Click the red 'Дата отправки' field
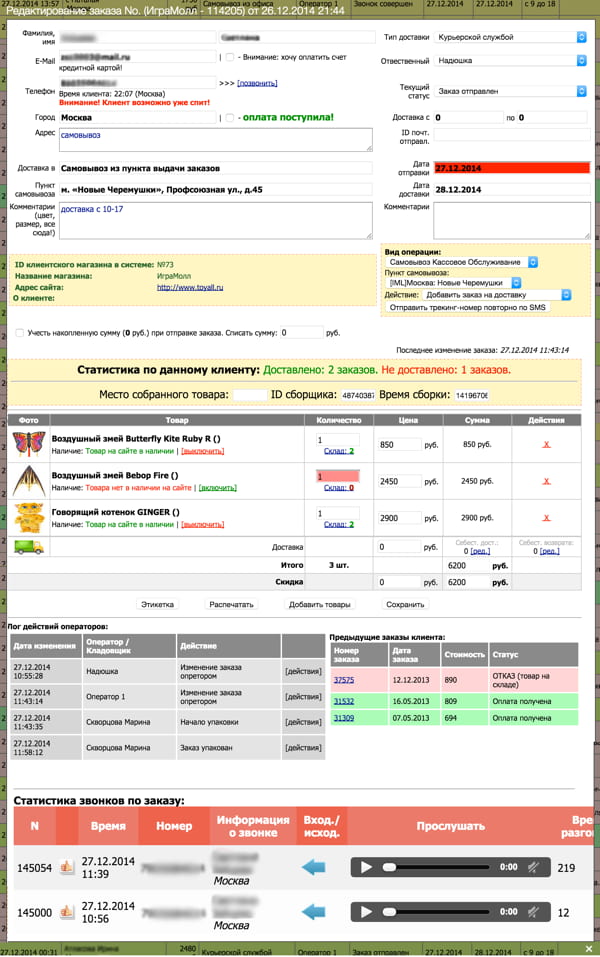Image resolution: width=600 pixels, height=957 pixels. (x=512, y=168)
